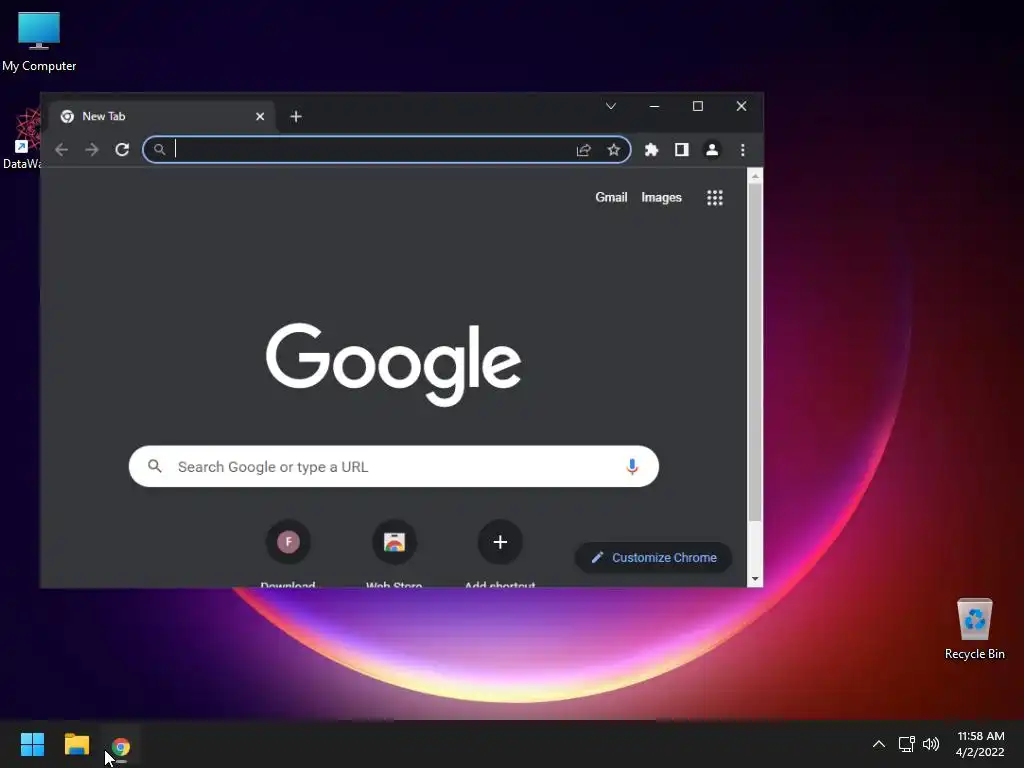Click the Customize Chrome button

click(x=653, y=558)
